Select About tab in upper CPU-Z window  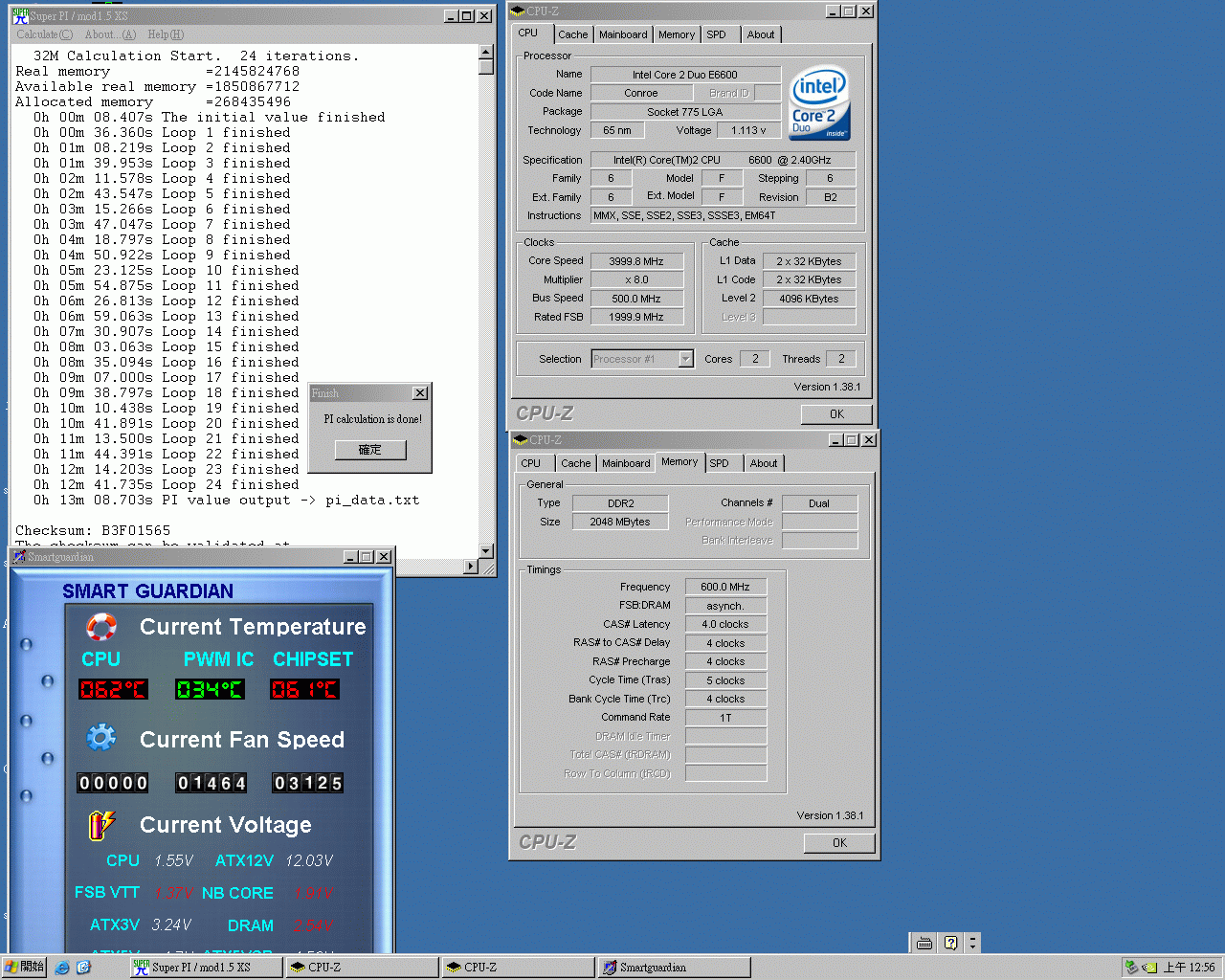(x=761, y=34)
